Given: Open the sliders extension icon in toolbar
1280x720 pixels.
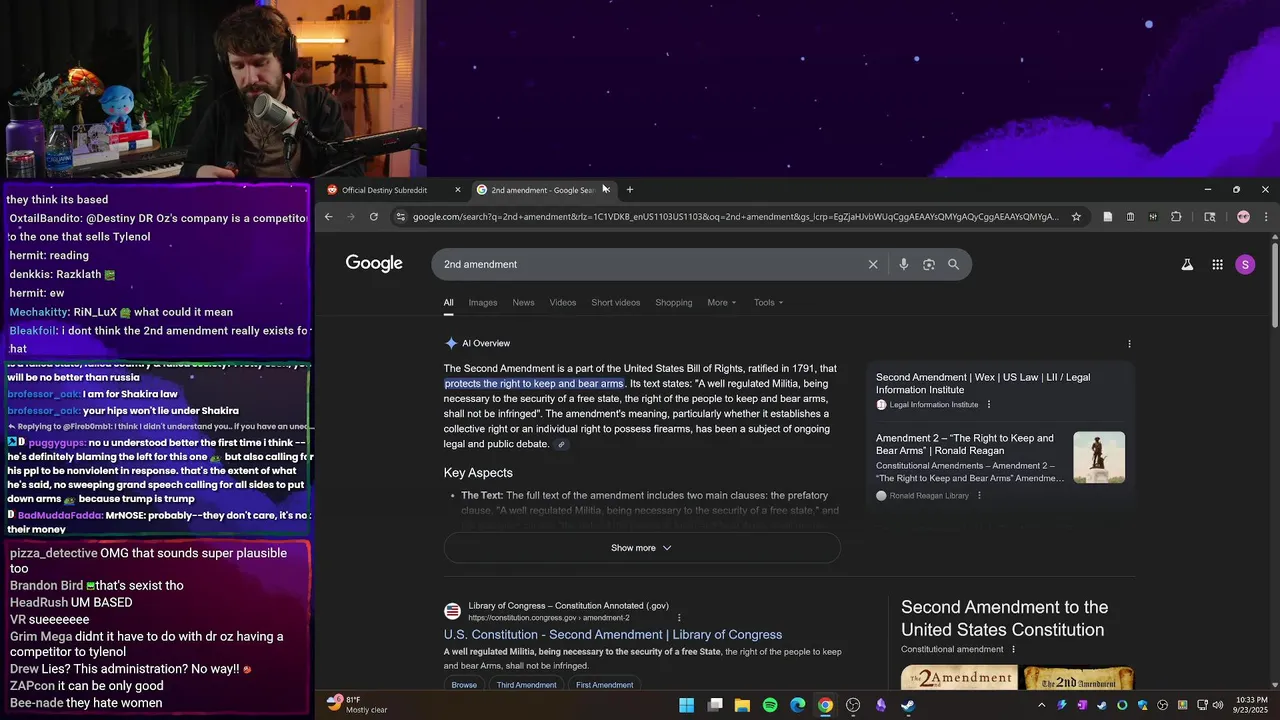Looking at the screenshot, I should pyautogui.click(x=1153, y=217).
